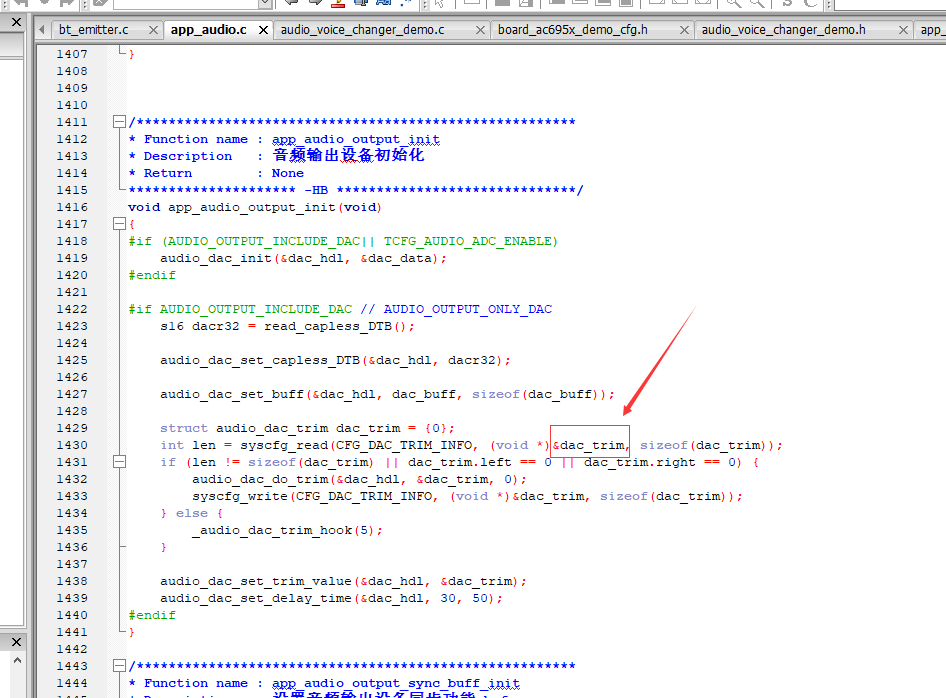Close the bt_emitter.c tab
Viewport: 946px width, 698px height.
pyautogui.click(x=153, y=30)
